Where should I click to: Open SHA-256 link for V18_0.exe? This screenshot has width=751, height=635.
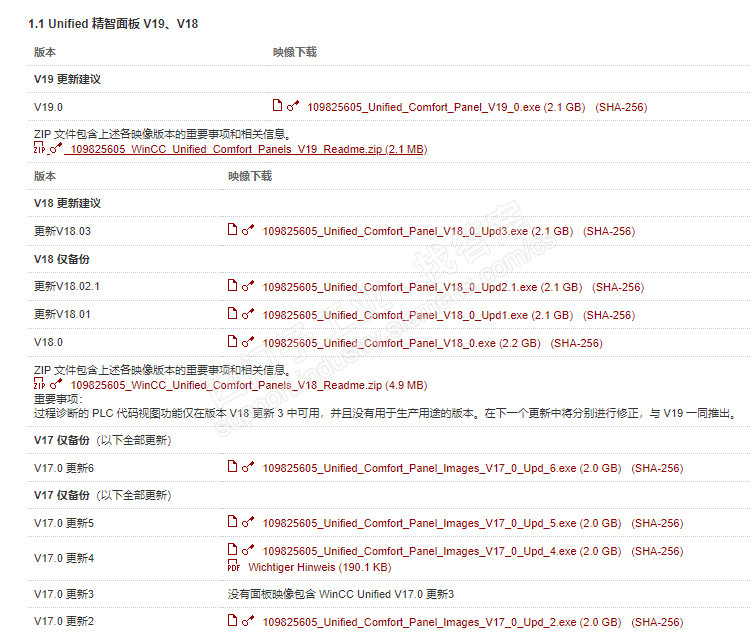coord(576,343)
